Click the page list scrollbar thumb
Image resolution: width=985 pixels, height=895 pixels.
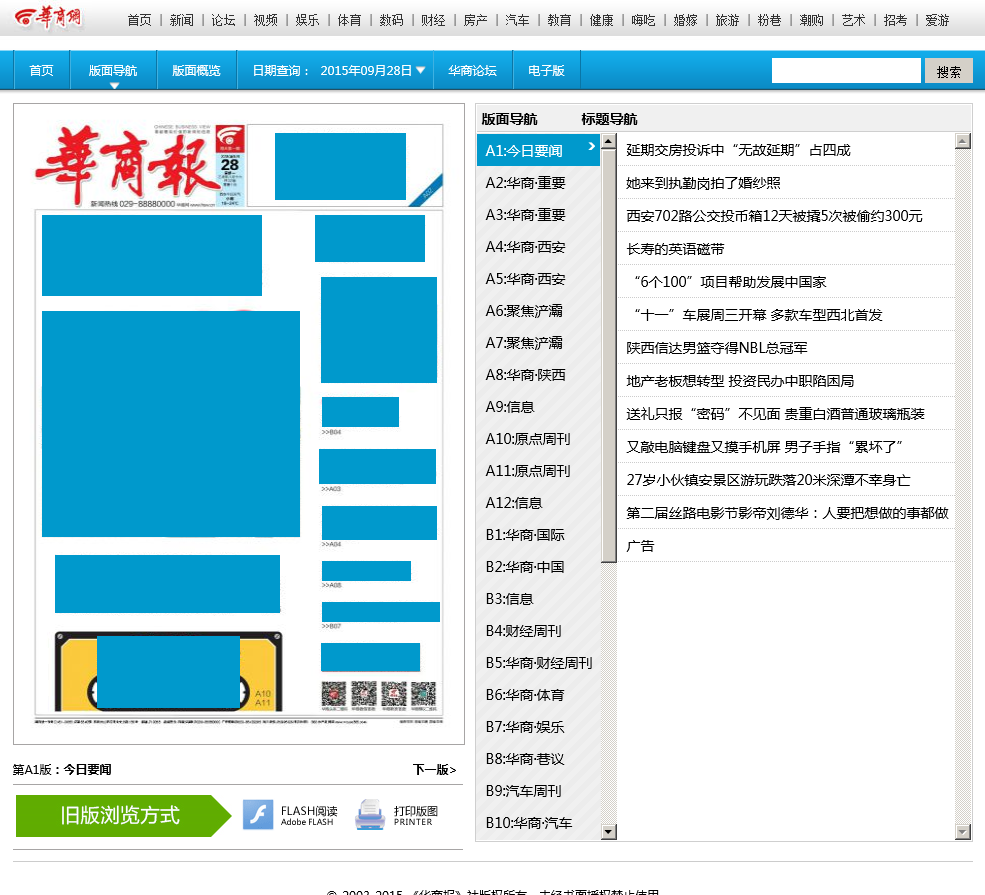[x=608, y=355]
